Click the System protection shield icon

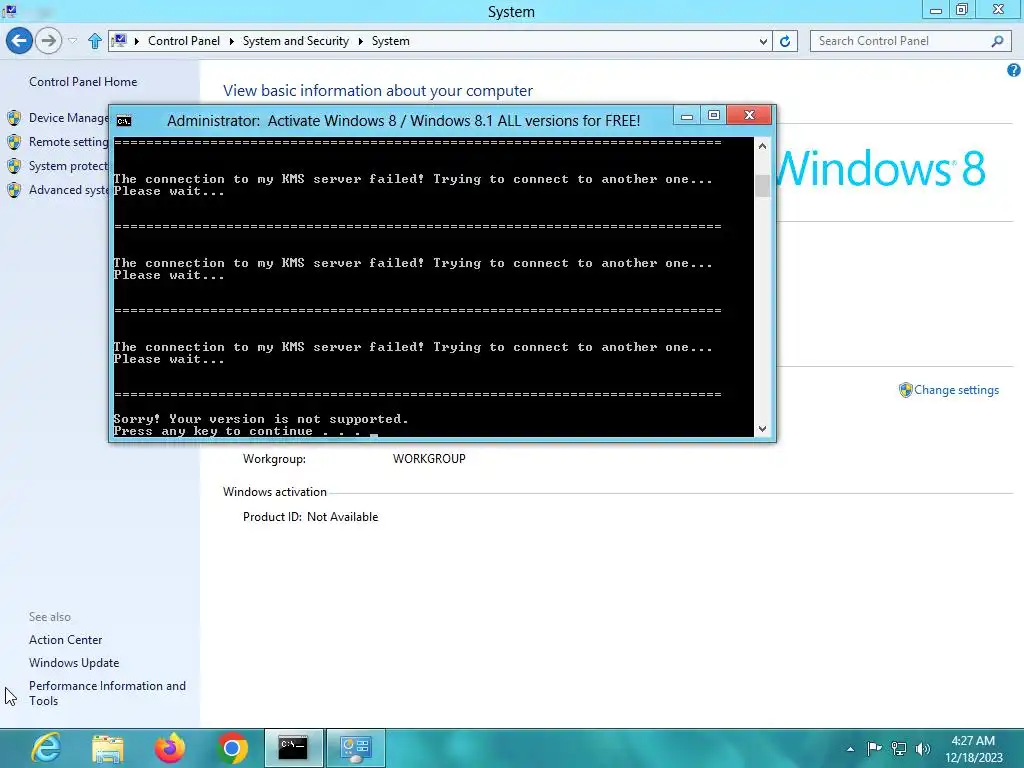(14, 166)
